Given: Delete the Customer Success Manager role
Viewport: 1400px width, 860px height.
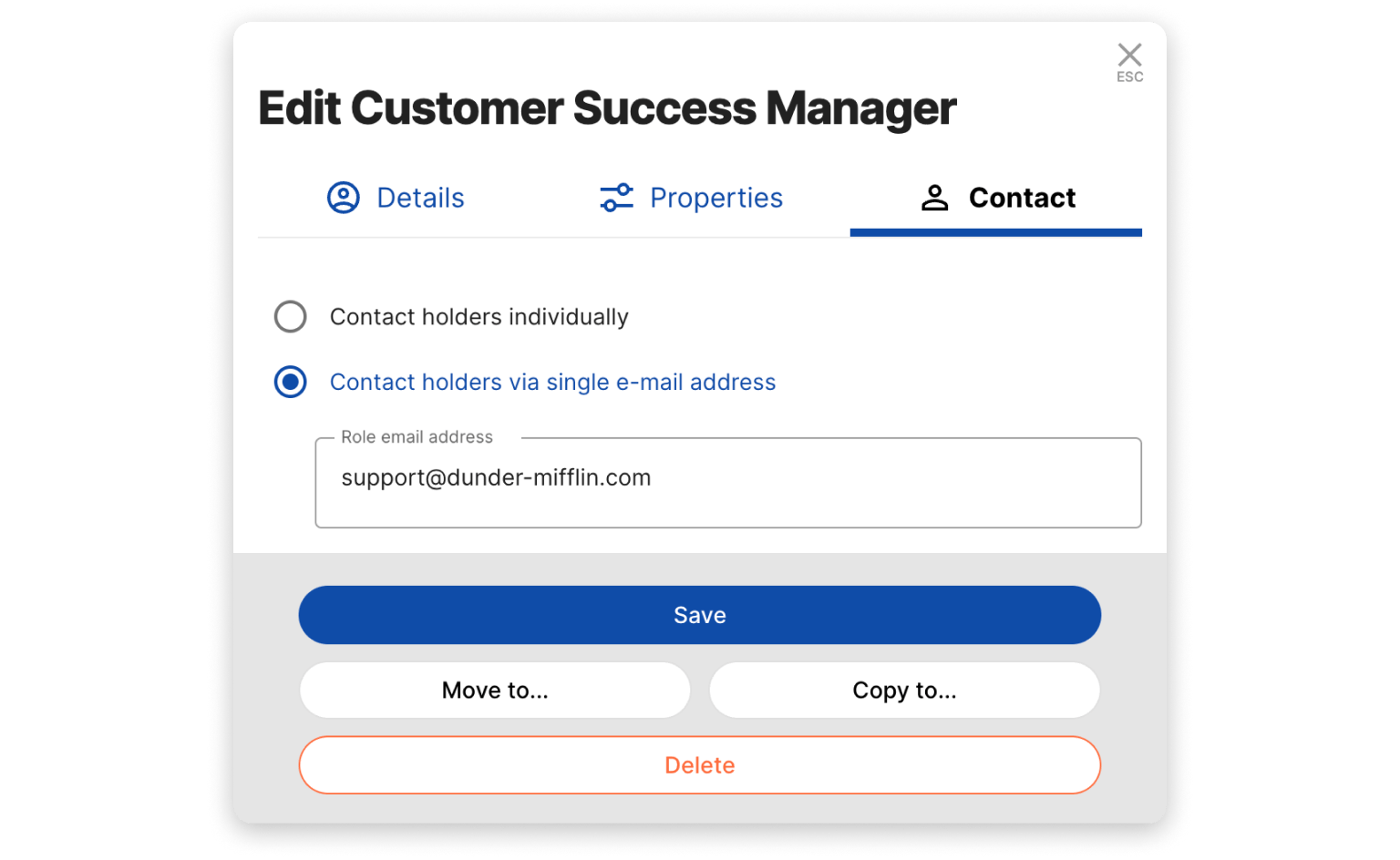Looking at the screenshot, I should click(699, 765).
